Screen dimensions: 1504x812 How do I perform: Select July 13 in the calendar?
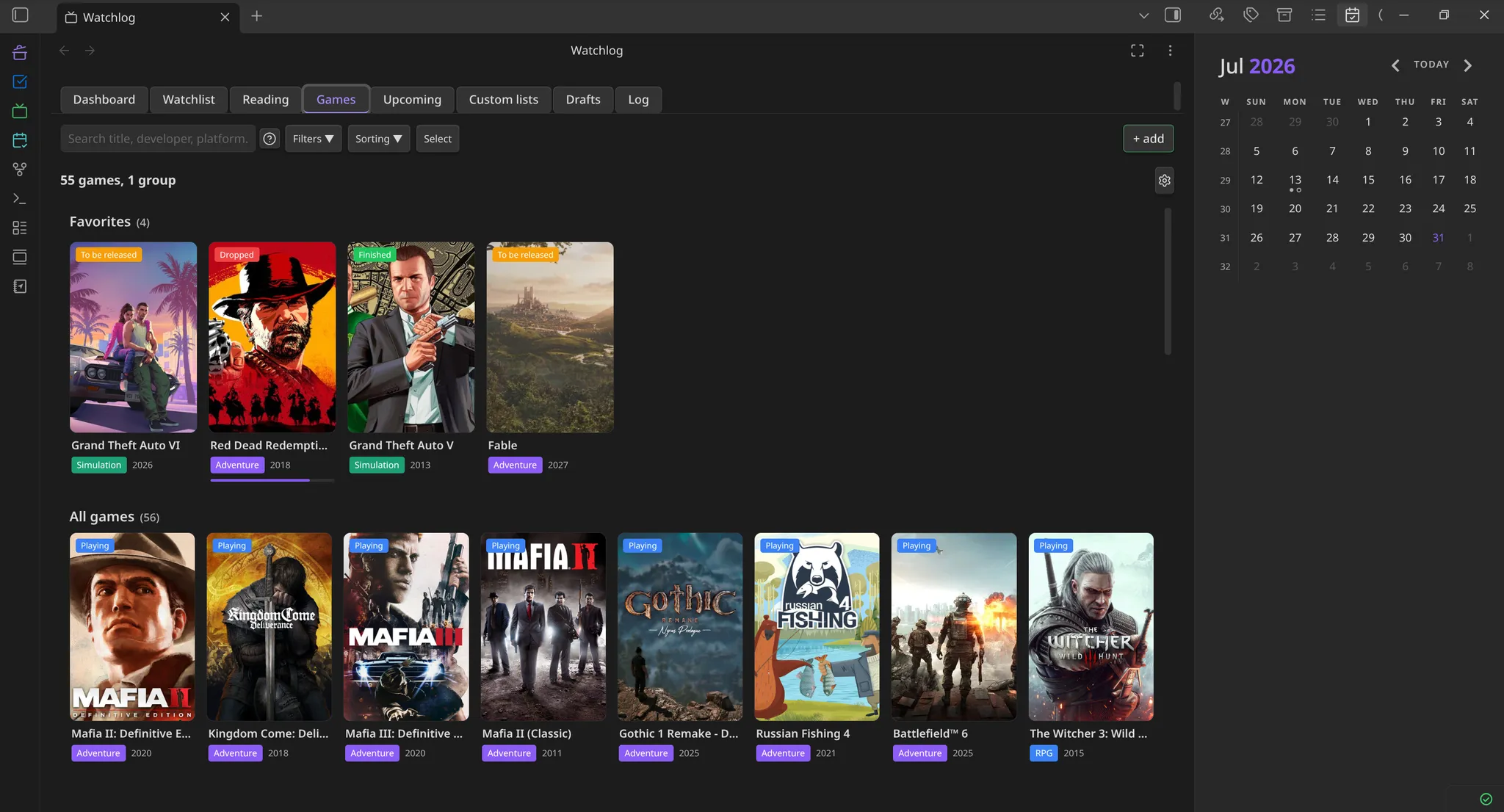click(1295, 180)
